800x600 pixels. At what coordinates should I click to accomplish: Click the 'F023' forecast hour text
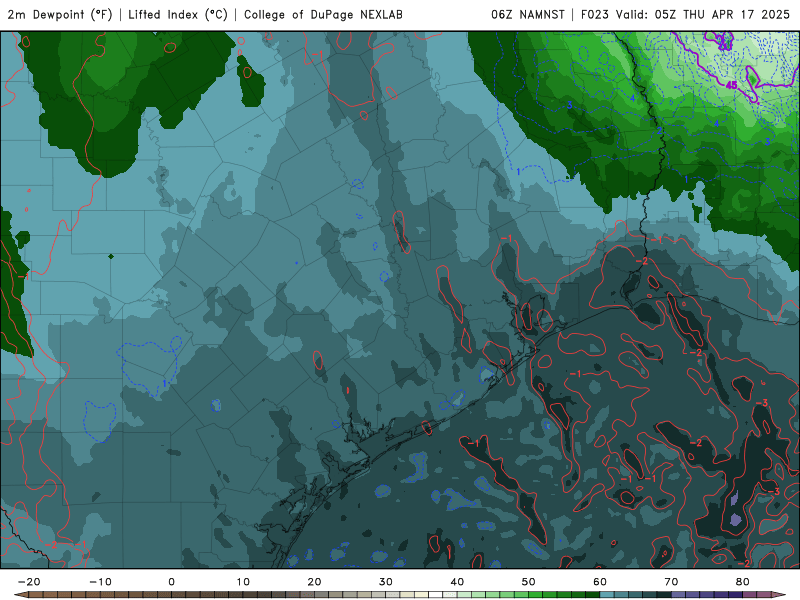[x=594, y=15]
